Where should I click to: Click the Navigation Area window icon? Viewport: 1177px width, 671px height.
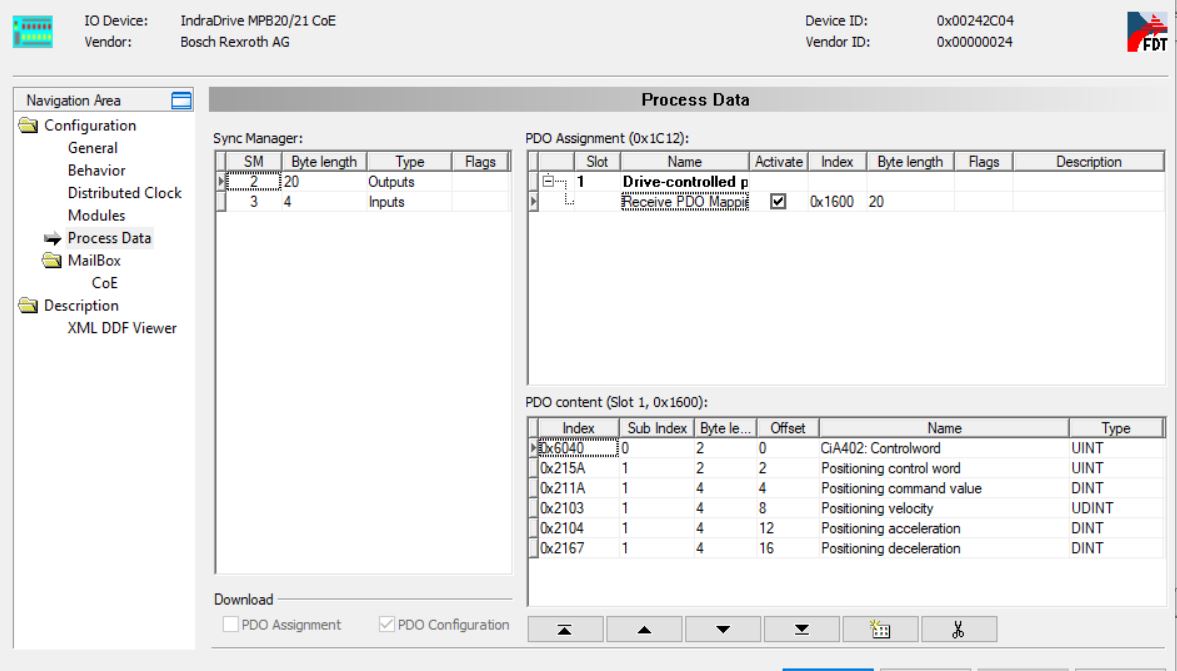click(181, 100)
